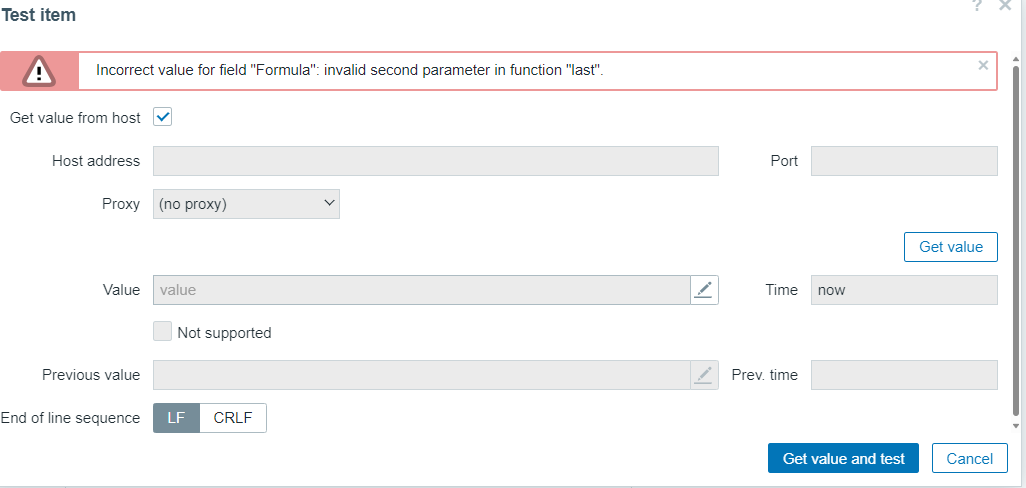Click into the Value text field

coord(421,290)
